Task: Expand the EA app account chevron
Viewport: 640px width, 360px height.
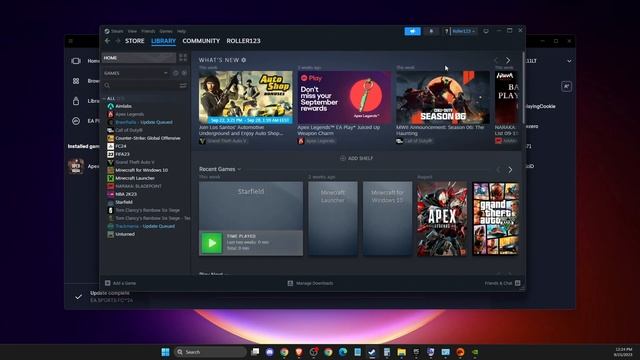Action: tap(569, 61)
